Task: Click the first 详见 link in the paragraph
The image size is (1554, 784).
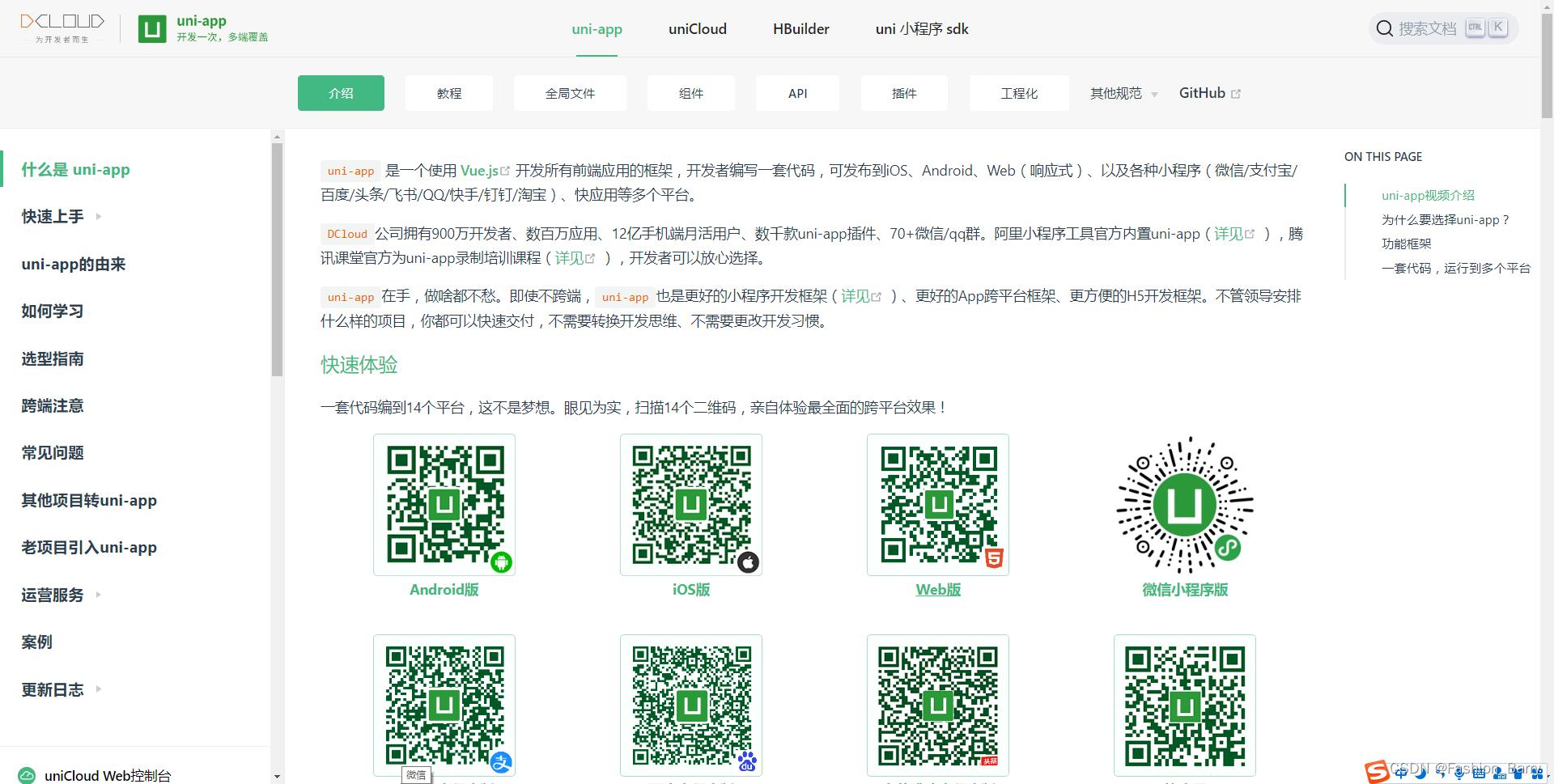Action: pyautogui.click(x=1229, y=234)
